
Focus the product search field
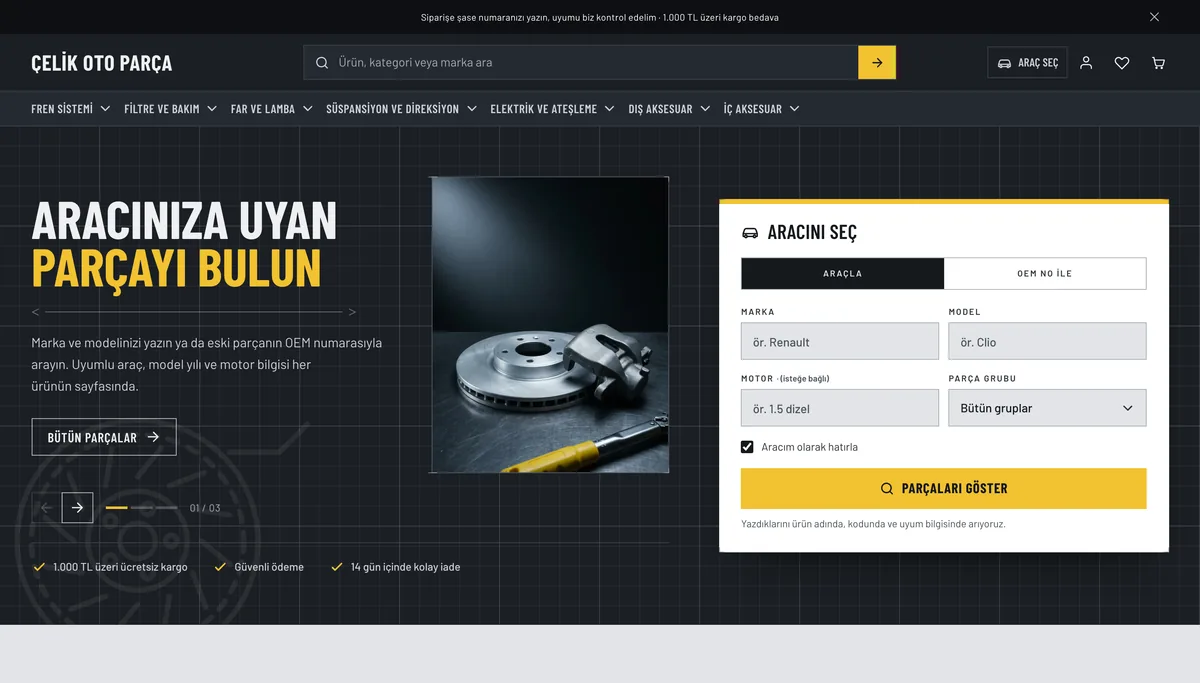pyautogui.click(x=581, y=62)
